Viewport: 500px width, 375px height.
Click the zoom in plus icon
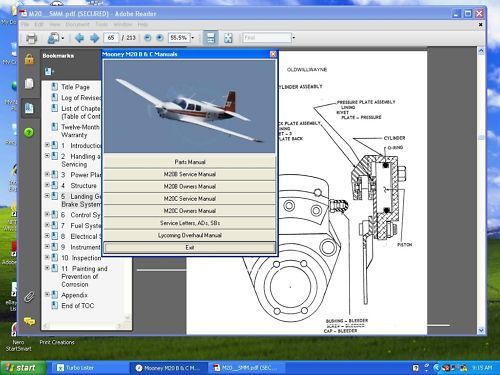pyautogui.click(x=160, y=38)
